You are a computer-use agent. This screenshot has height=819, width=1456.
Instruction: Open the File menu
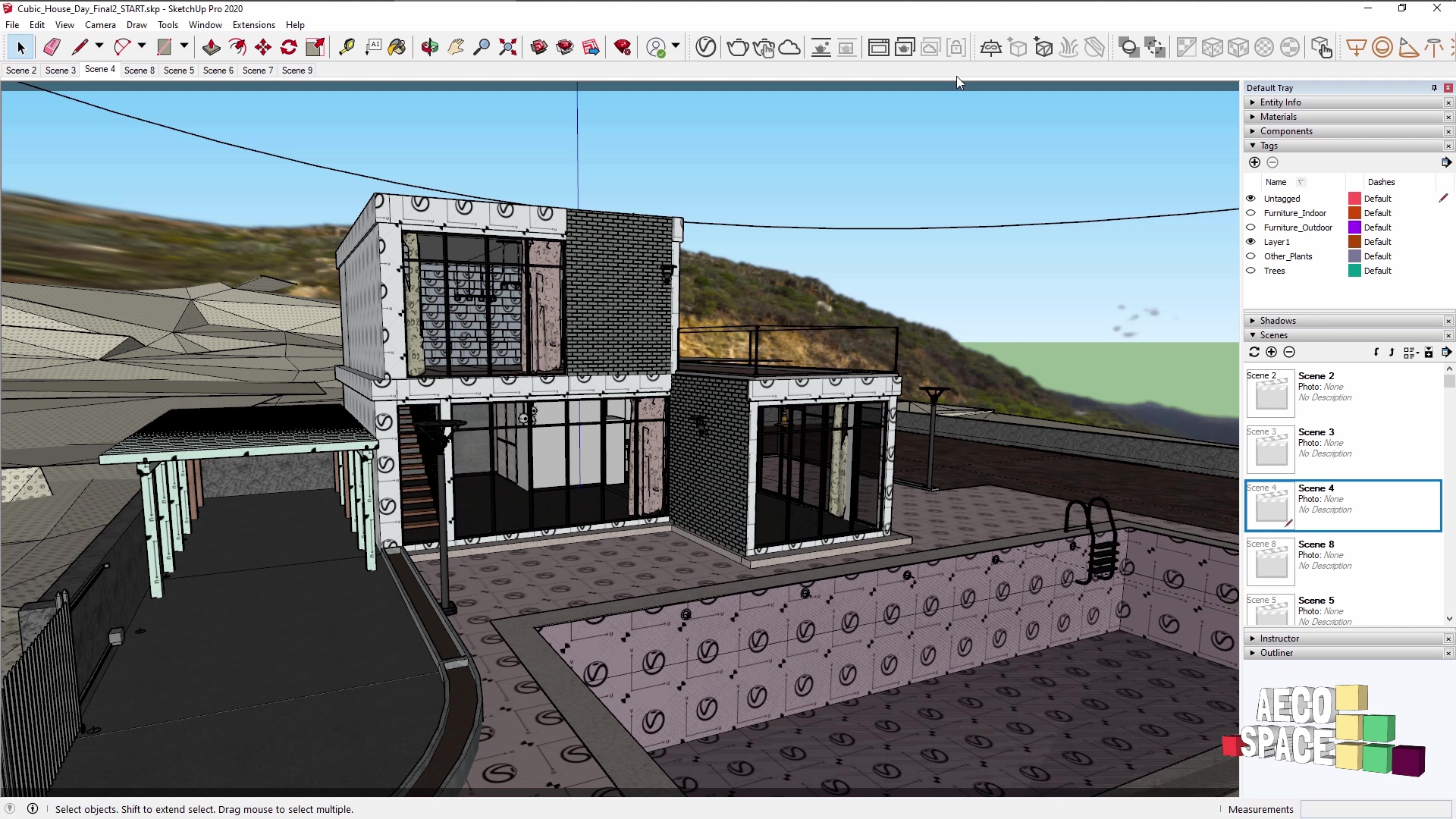click(x=12, y=24)
